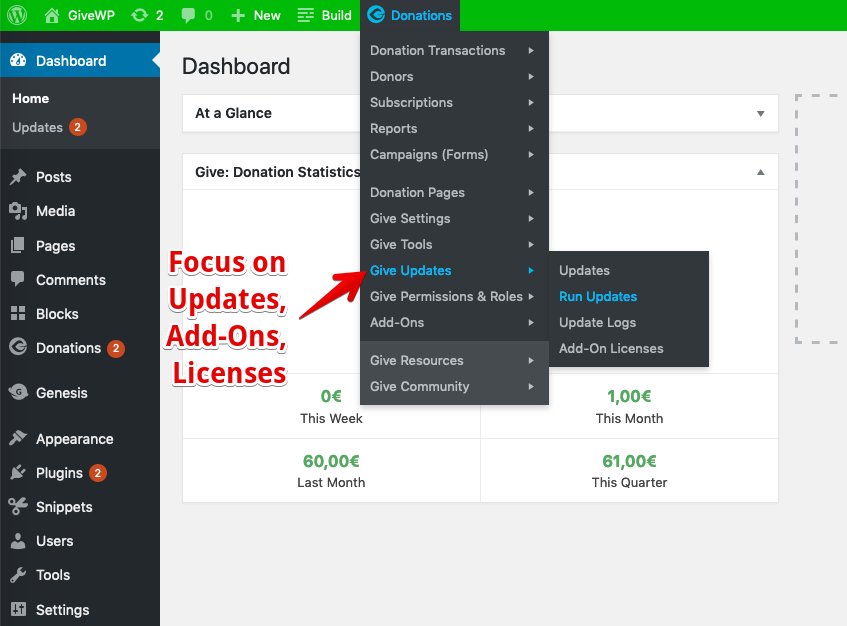Choose Run Updates in the submenu
Viewport: 847px width, 626px height.
[629, 296]
